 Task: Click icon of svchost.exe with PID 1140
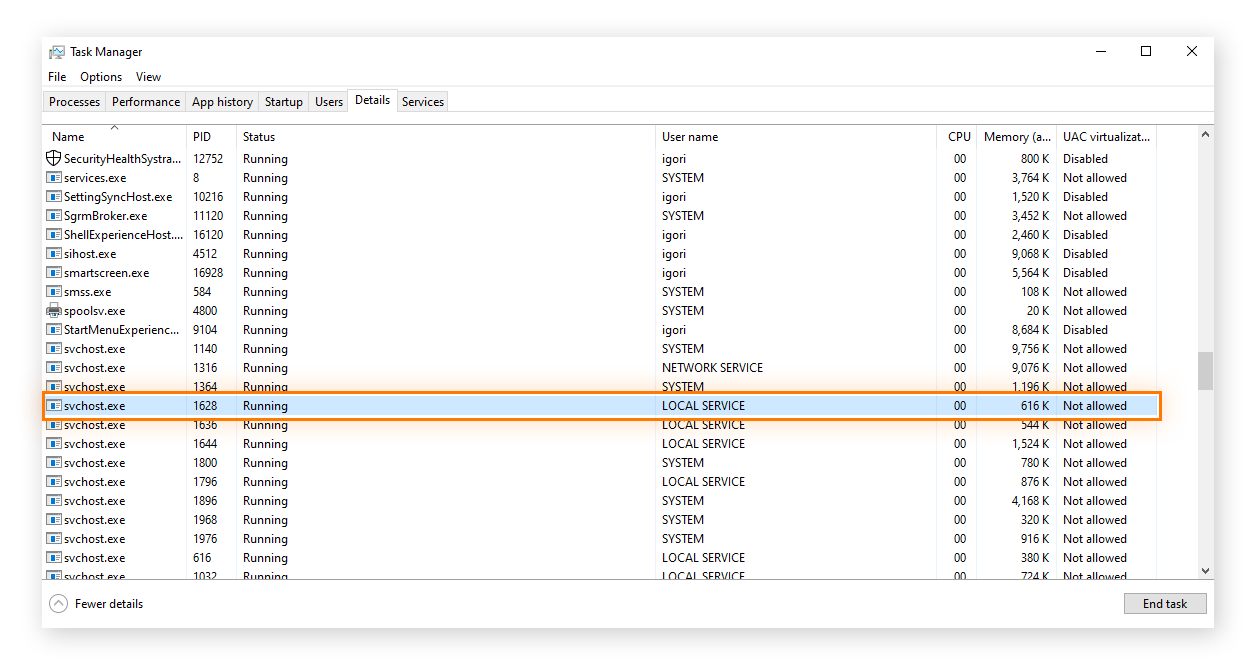coord(54,348)
